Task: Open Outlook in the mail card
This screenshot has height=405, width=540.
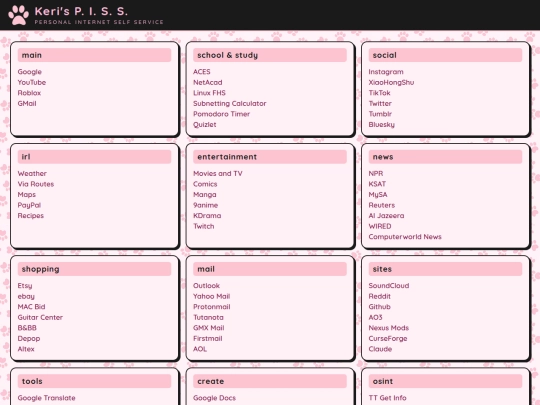Action: pyautogui.click(x=206, y=286)
